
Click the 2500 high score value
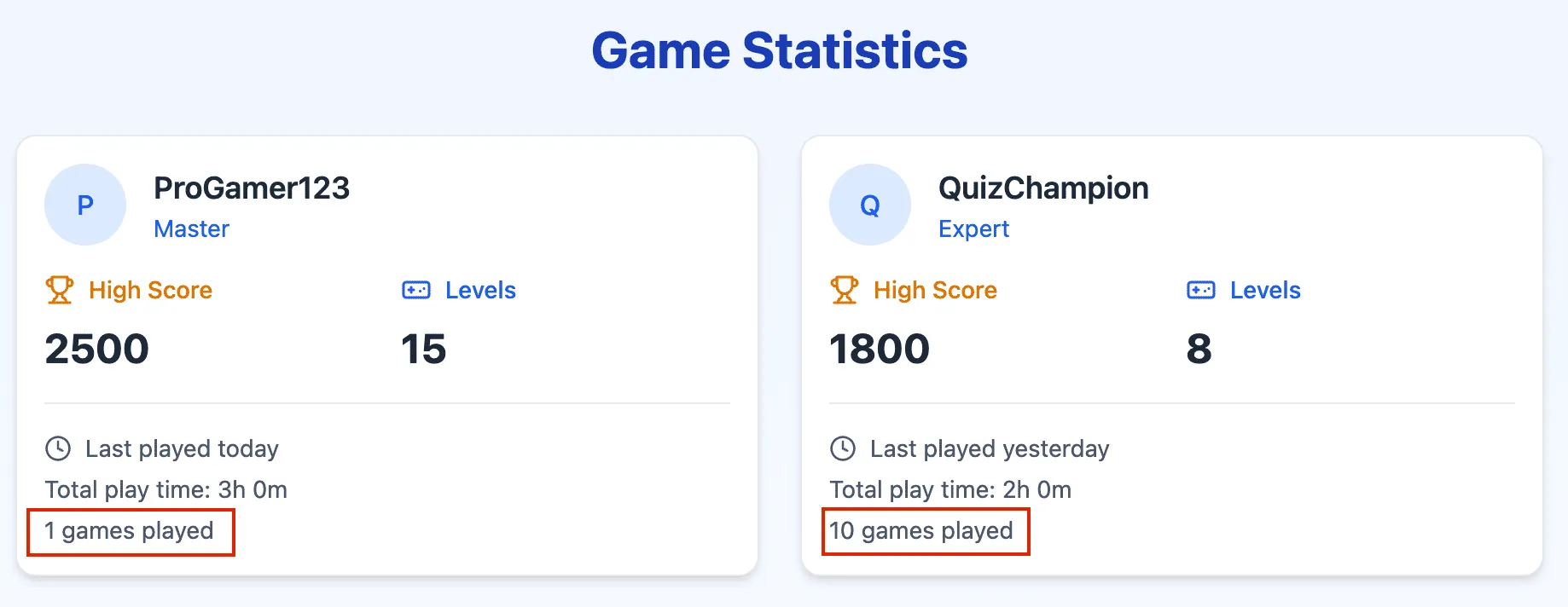click(x=96, y=349)
